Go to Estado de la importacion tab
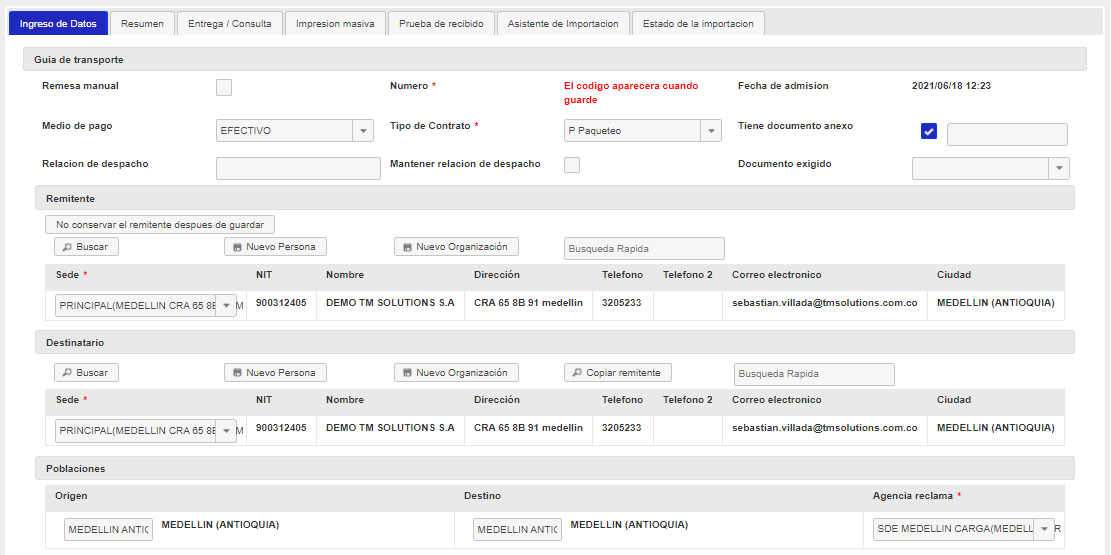Screen dimensions: 1111x555 pos(698,24)
